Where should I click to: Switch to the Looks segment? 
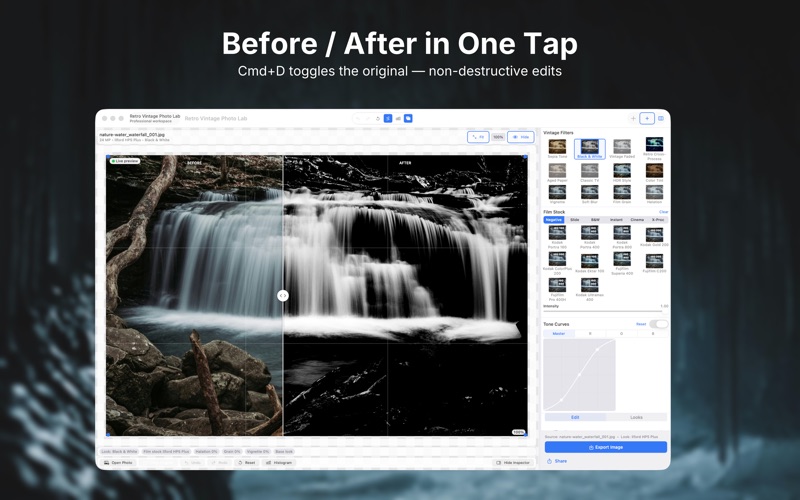pyautogui.click(x=636, y=417)
